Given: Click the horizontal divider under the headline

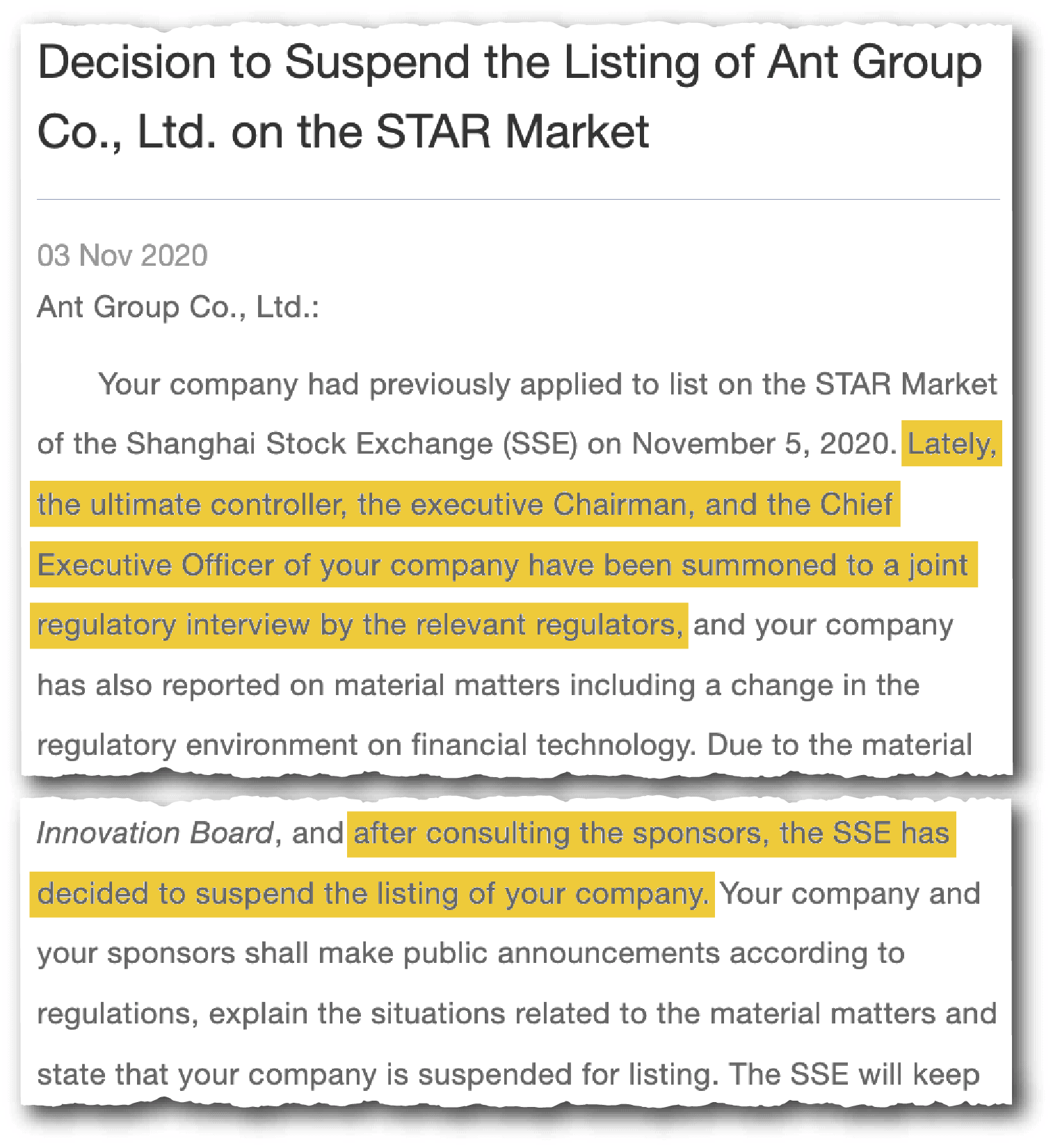Looking at the screenshot, I should coord(518,200).
